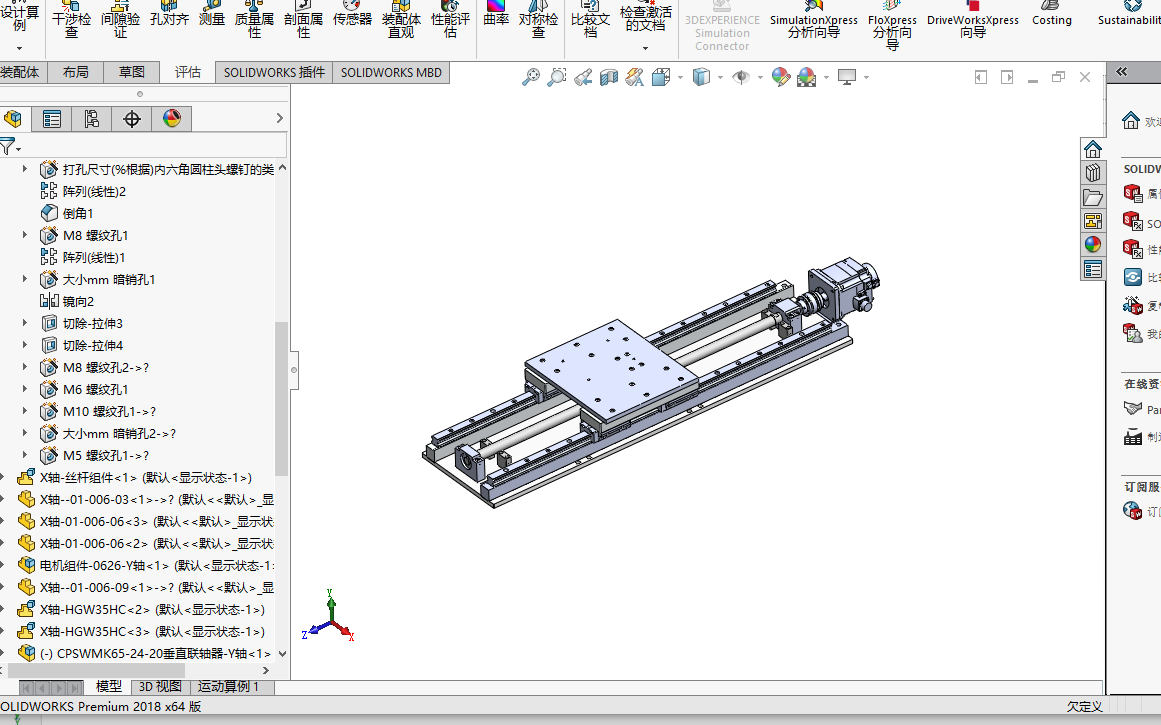Collapse the task pane with double chevron
Viewport: 1161px width, 725px height.
point(1122,72)
